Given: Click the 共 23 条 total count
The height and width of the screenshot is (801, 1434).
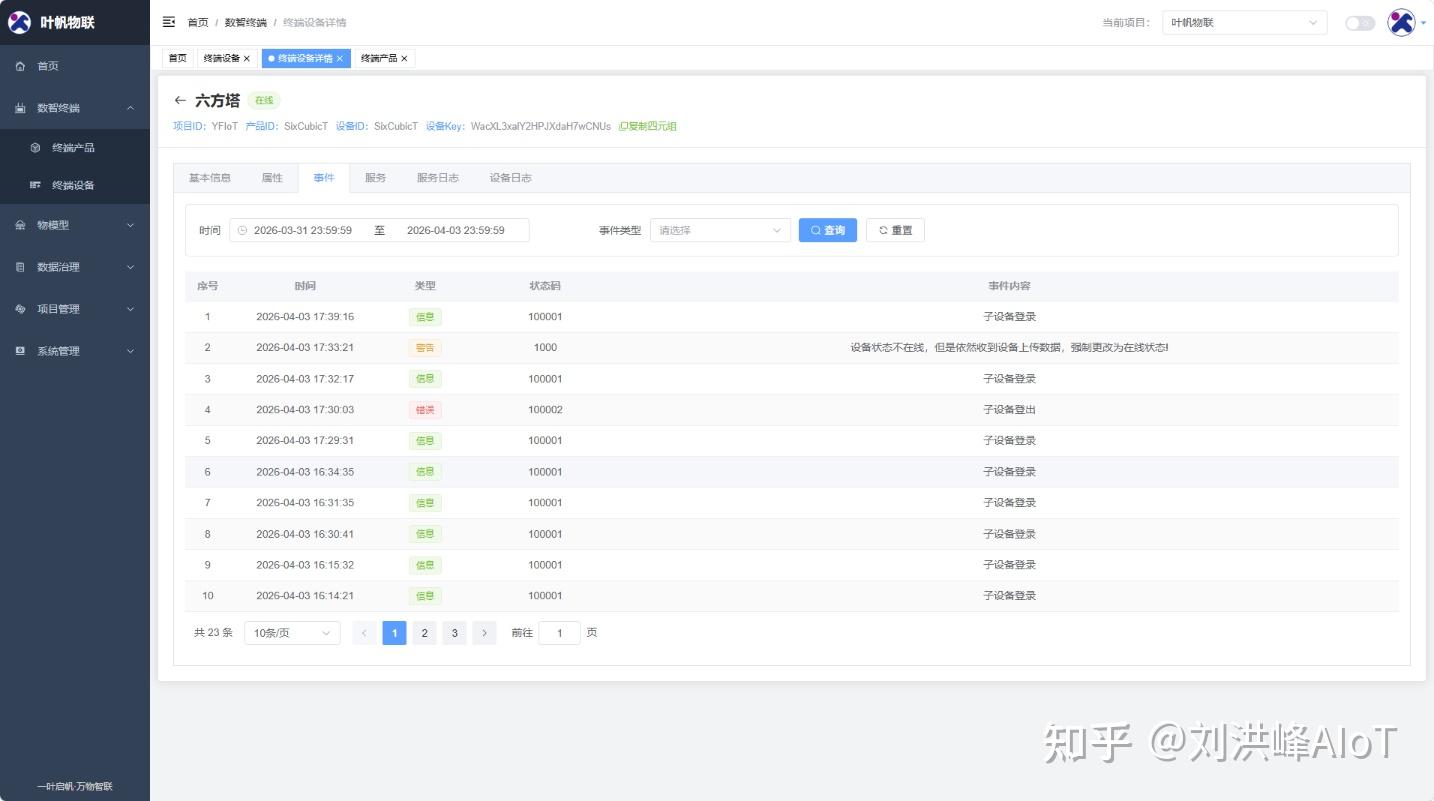Looking at the screenshot, I should [213, 633].
